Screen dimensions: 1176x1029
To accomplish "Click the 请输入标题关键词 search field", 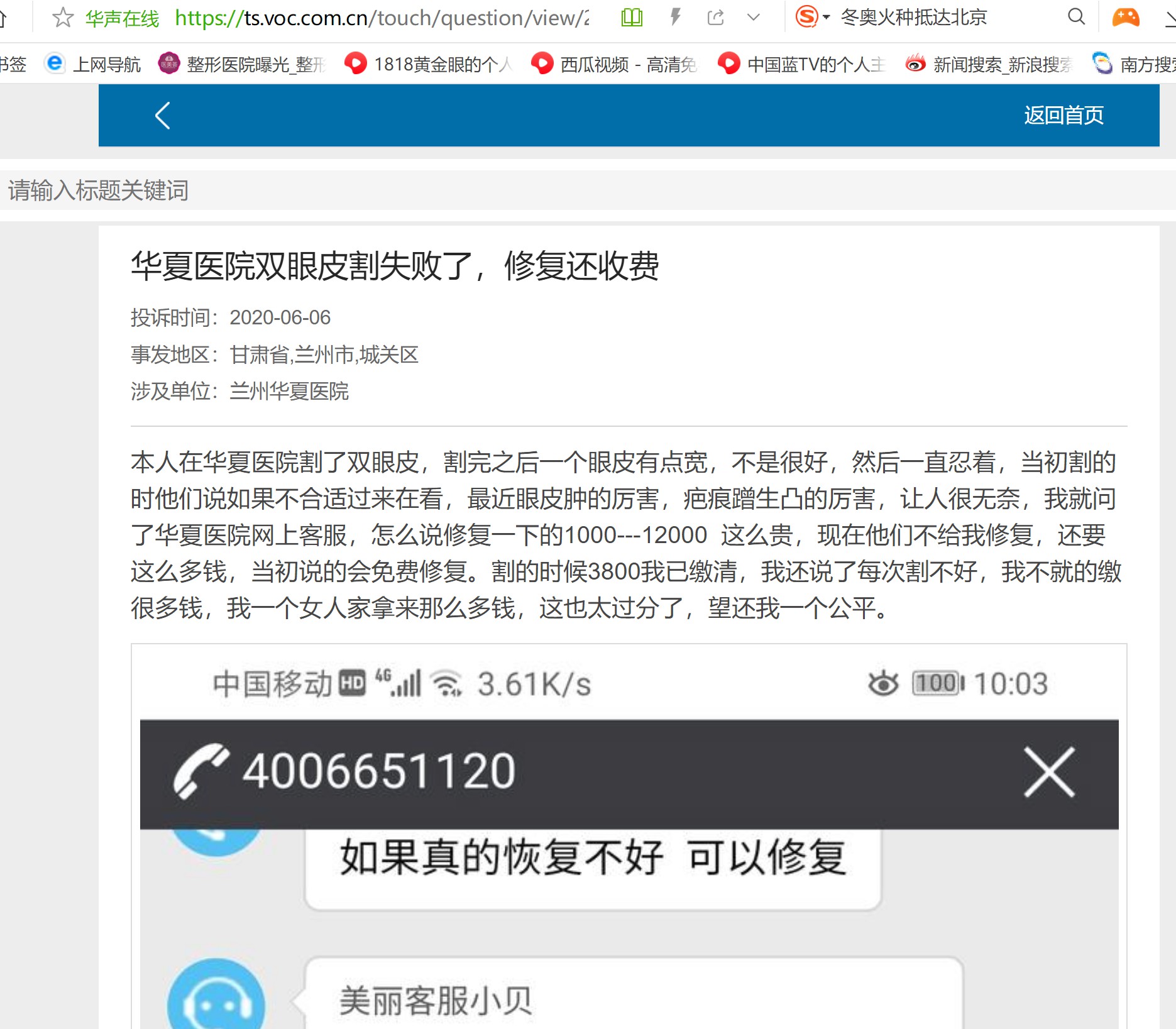I will (x=588, y=190).
